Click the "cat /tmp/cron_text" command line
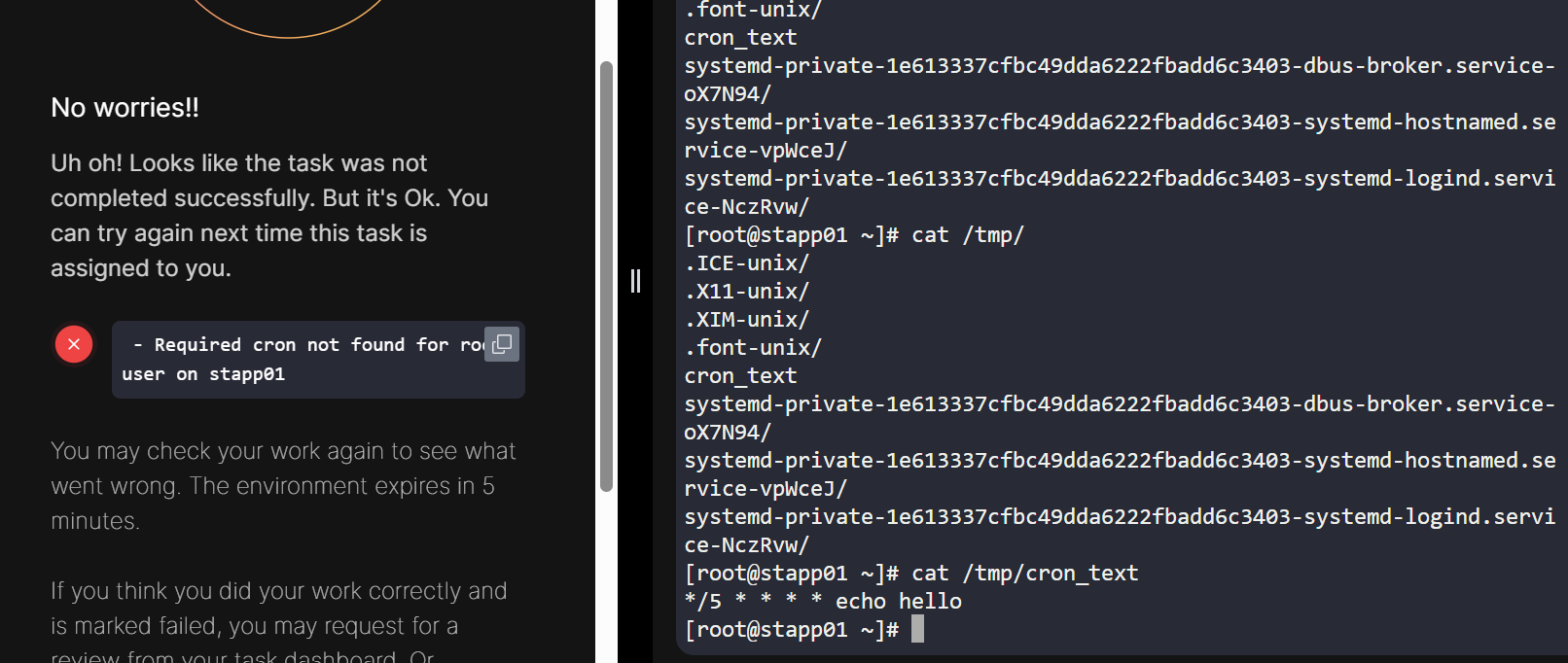1568x663 pixels. 1023,574
